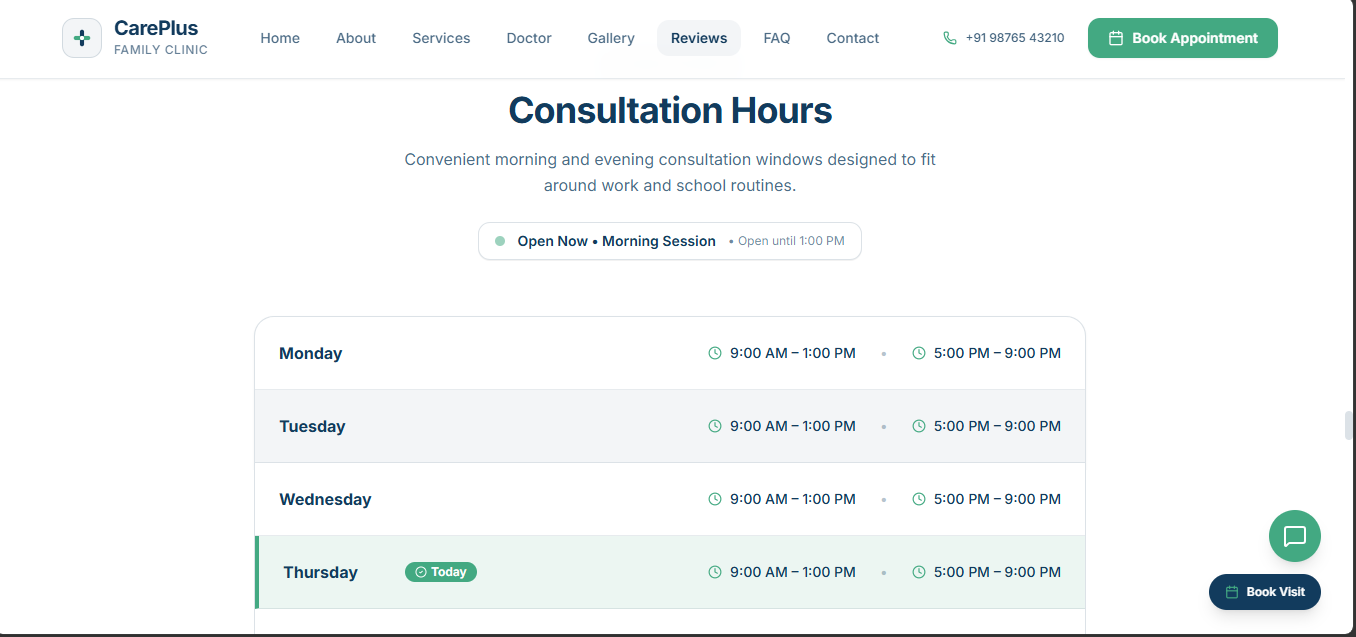This screenshot has width=1356, height=637.
Task: Click the clock icon beside Monday's 9:00 AM
Action: click(x=715, y=353)
